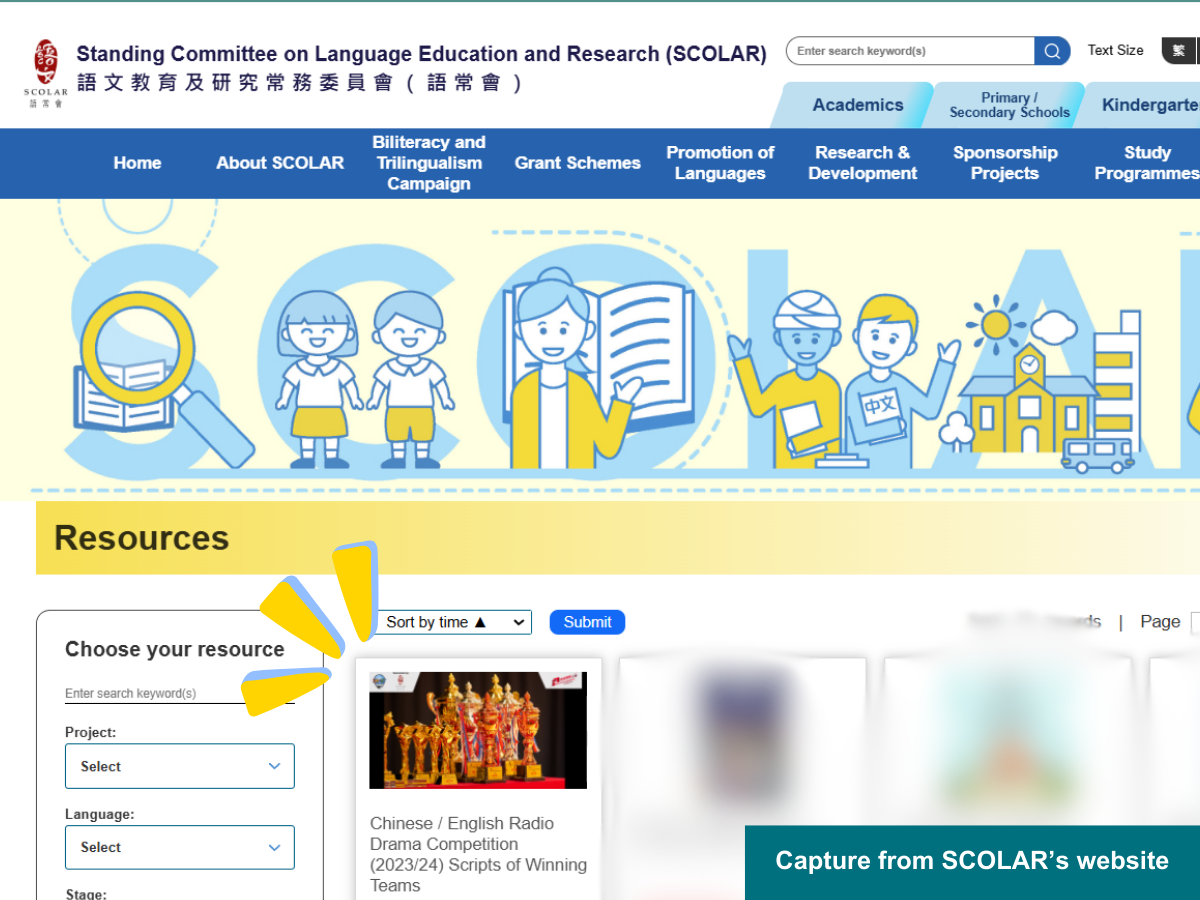Viewport: 1200px width, 900px height.
Task: Open Sponsorship Projects menu
Action: point(1005,163)
